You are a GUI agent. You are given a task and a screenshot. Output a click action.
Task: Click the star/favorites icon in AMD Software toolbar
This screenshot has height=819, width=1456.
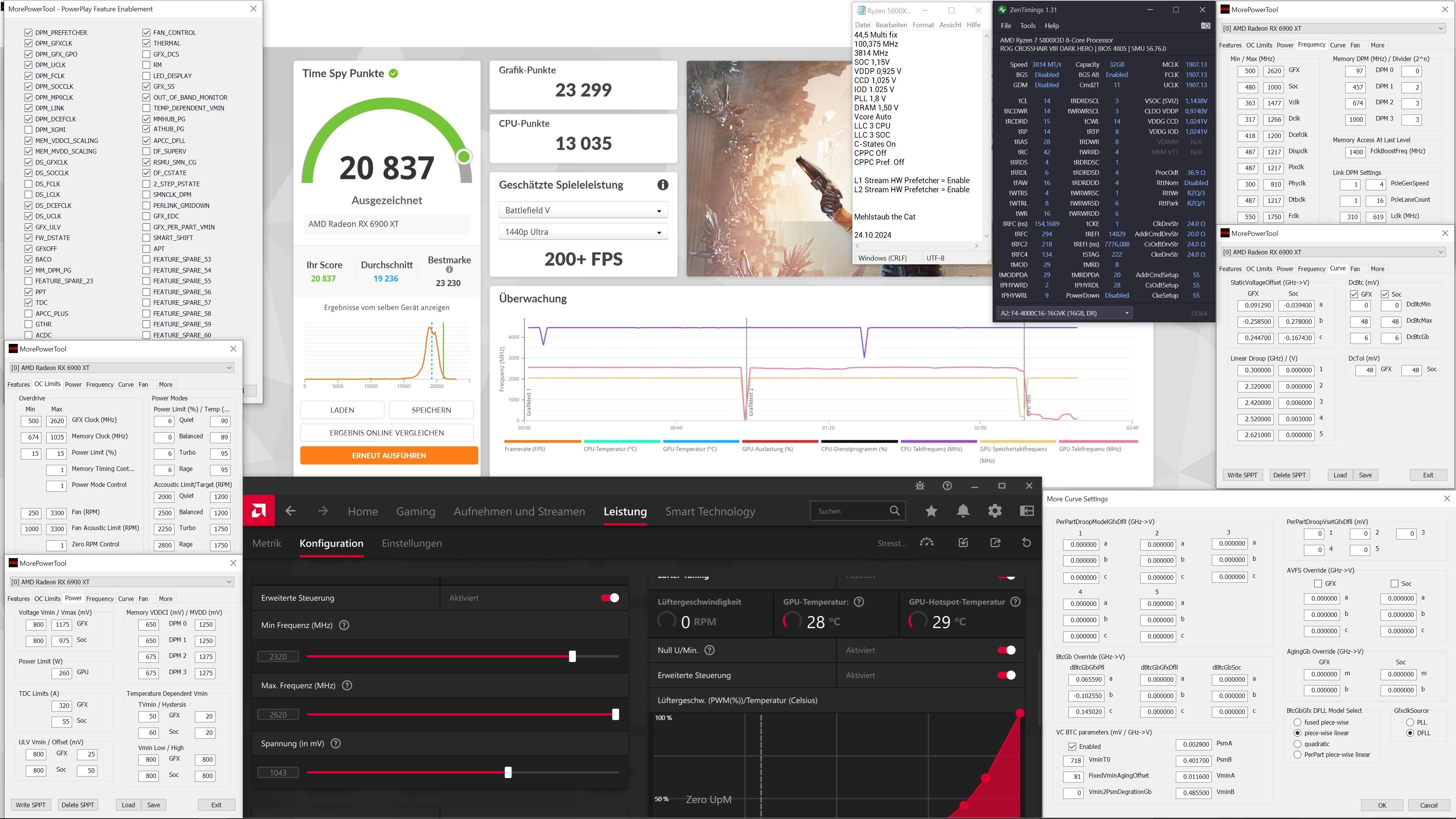click(931, 511)
